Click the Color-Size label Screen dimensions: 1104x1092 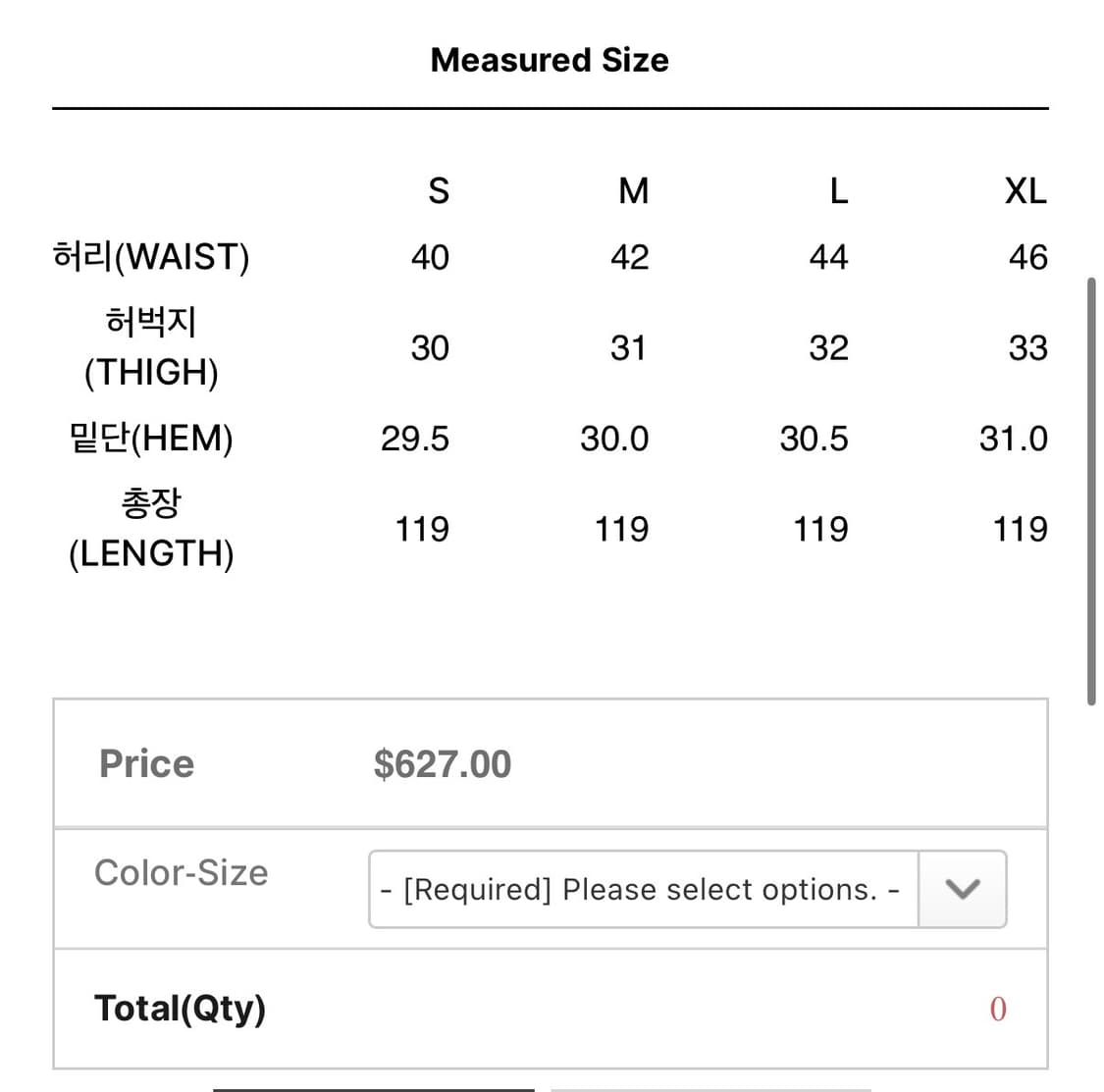click(x=181, y=872)
